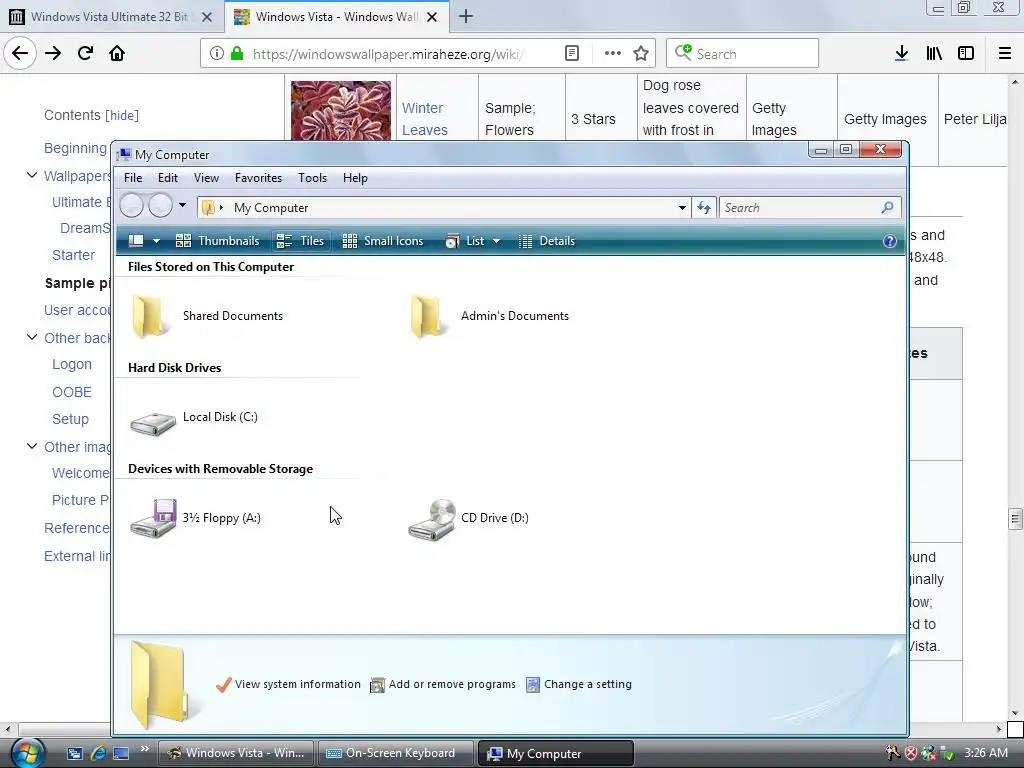This screenshot has width=1024, height=768.
Task: Open the Starter contents link
Action: pos(73,255)
